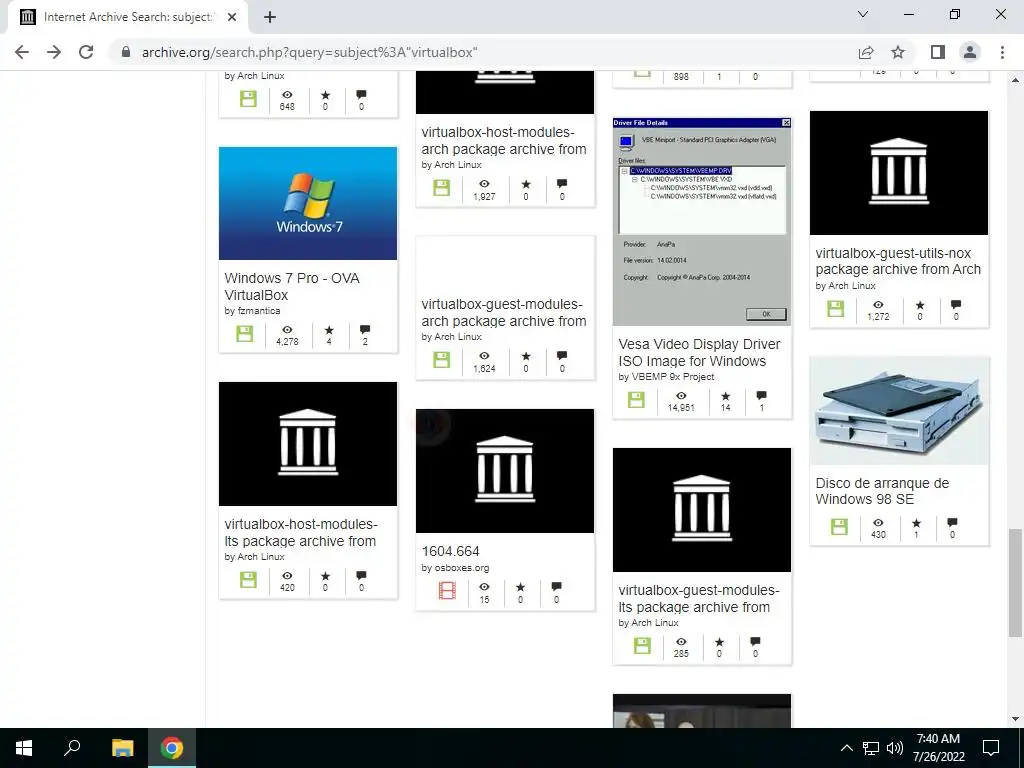1024x768 pixels.
Task: Open virtualbox-host-modules-lts package archive link
Action: click(301, 532)
